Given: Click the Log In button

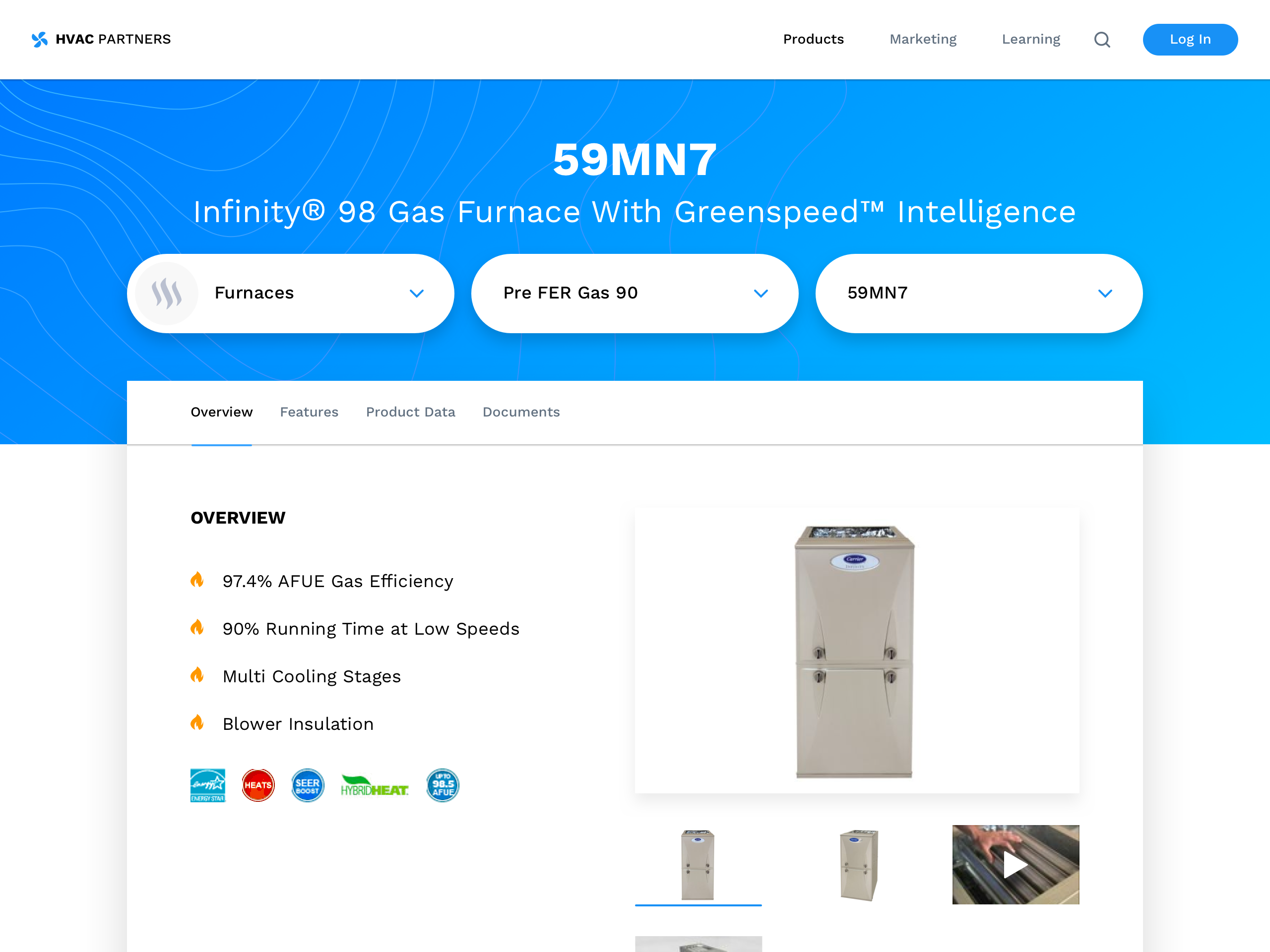Looking at the screenshot, I should 1190,40.
